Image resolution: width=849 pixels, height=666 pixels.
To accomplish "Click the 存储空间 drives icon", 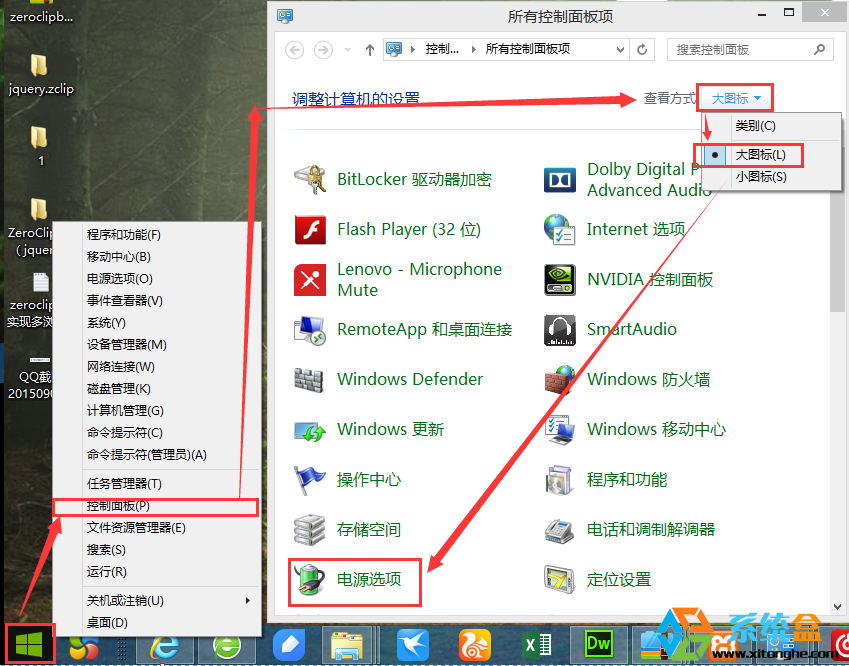I will pyautogui.click(x=310, y=530).
